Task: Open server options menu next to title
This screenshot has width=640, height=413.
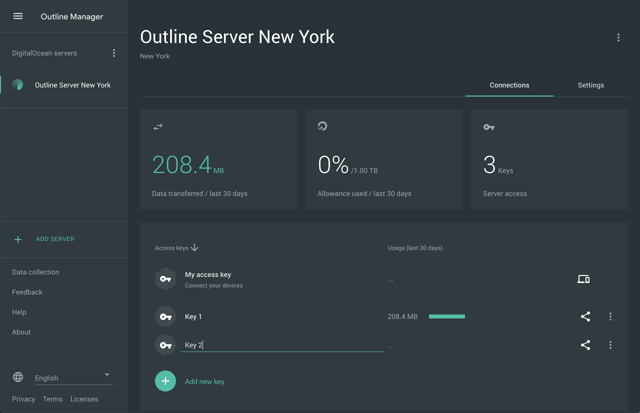Action: click(x=618, y=38)
